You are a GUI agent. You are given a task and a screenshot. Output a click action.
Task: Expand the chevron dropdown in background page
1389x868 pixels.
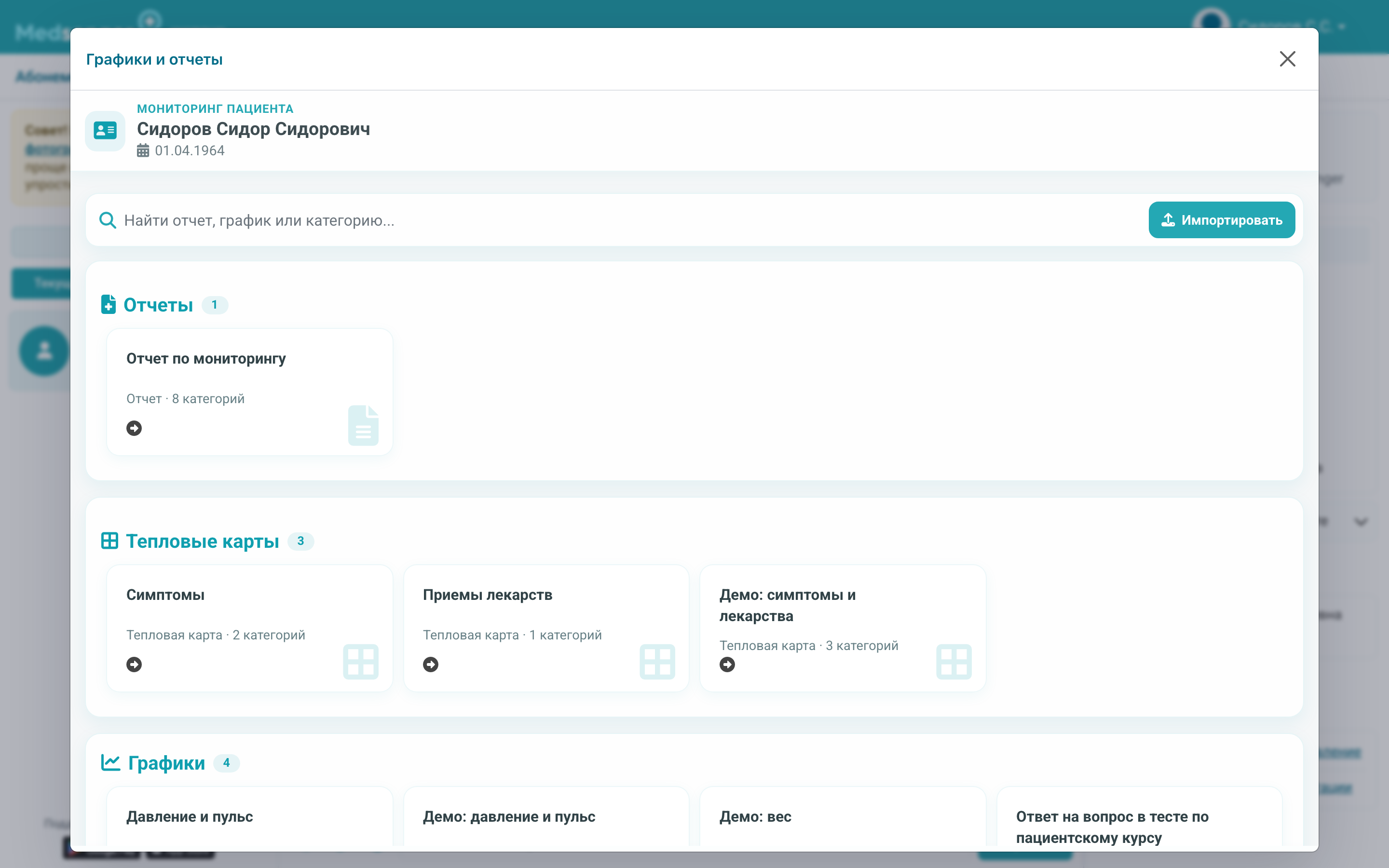point(1361,522)
